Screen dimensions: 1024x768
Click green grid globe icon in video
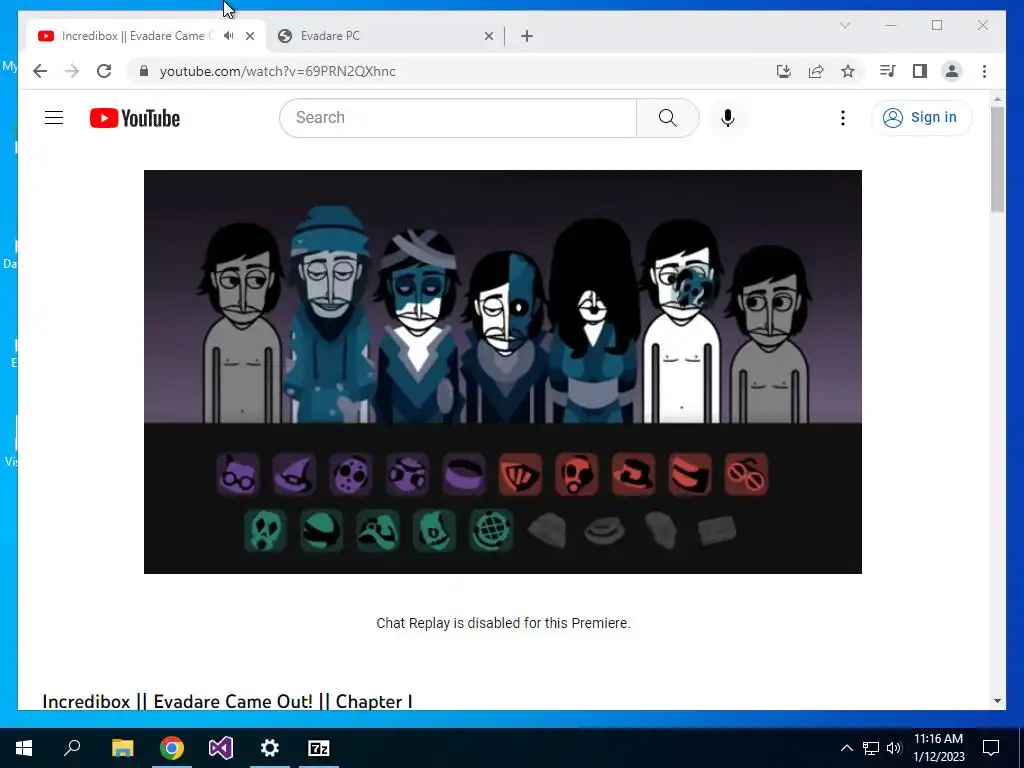tap(491, 530)
